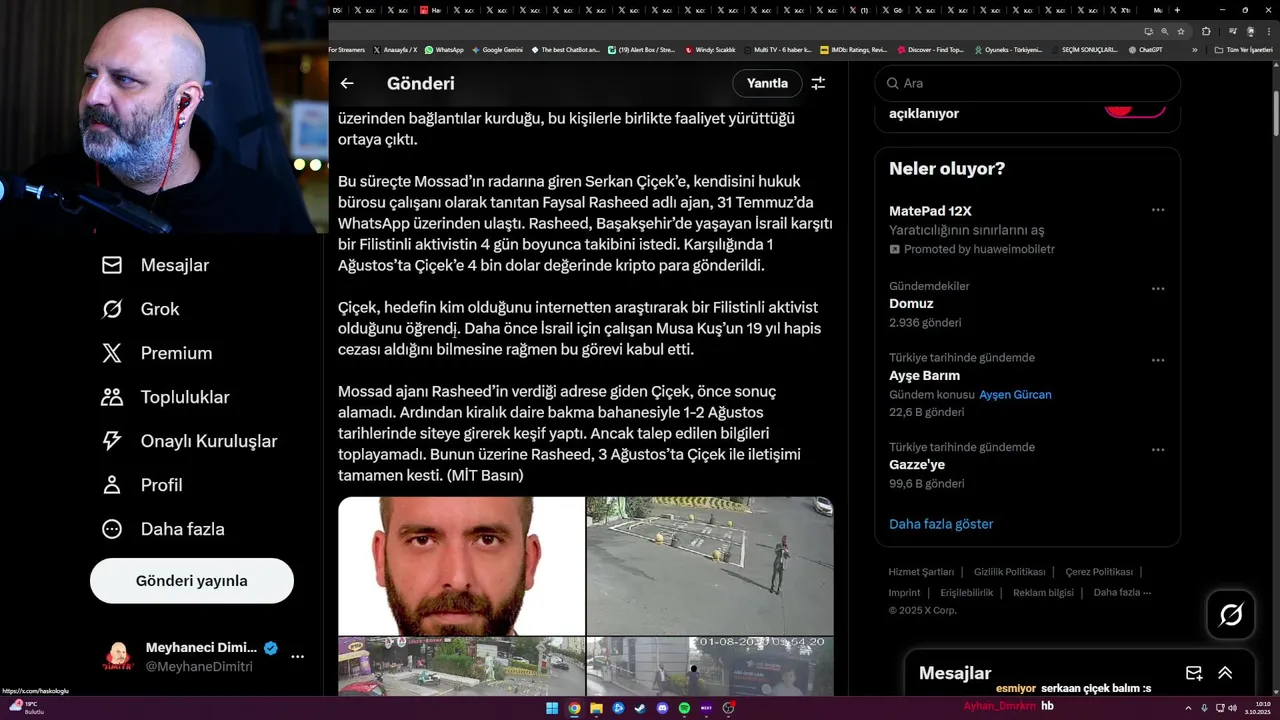Open the Ayşe Barım trending topic

pyautogui.click(x=1027, y=384)
